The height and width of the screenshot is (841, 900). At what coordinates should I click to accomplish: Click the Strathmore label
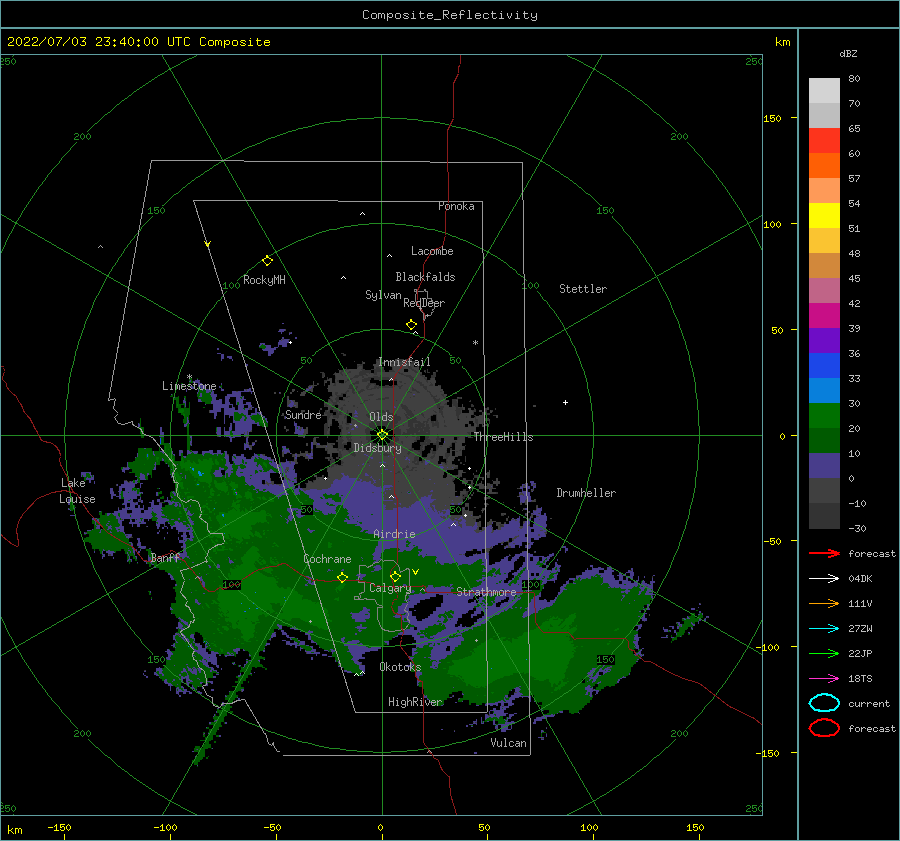486,592
